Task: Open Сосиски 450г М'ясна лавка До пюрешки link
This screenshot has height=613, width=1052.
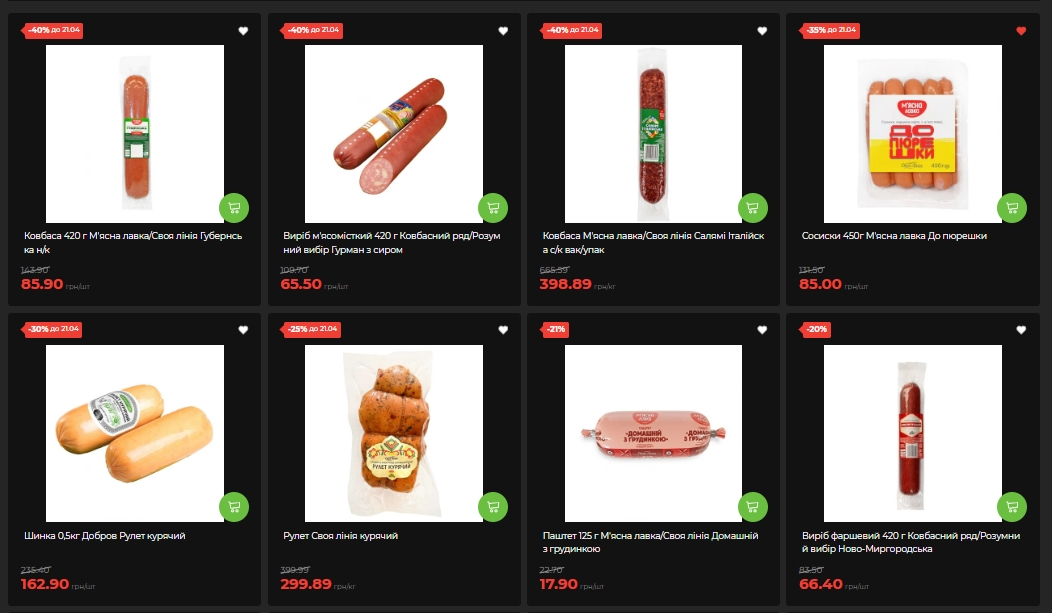Action: [x=894, y=236]
